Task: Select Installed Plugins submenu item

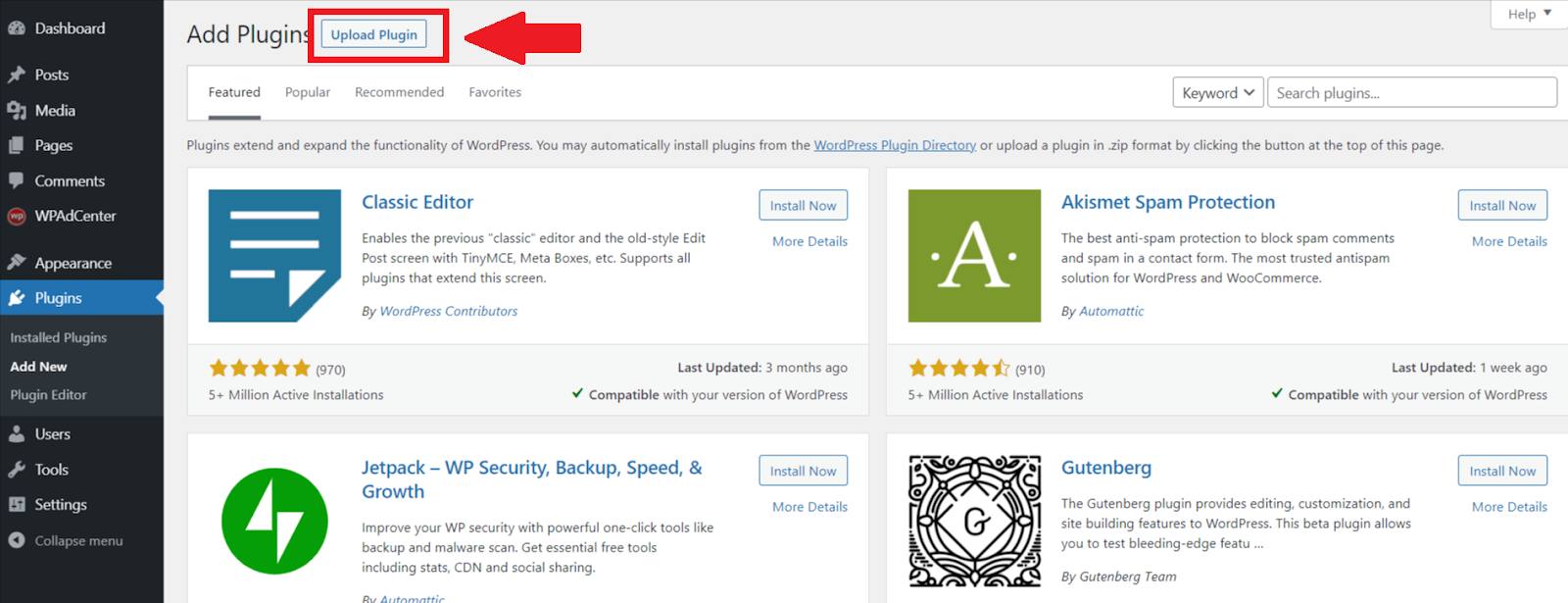Action: (x=59, y=337)
